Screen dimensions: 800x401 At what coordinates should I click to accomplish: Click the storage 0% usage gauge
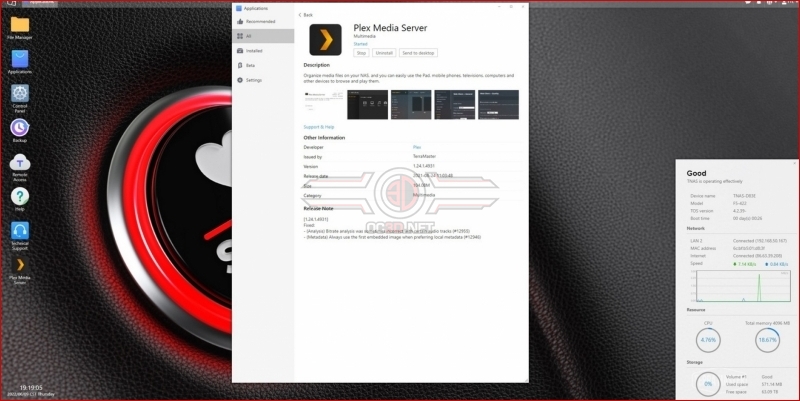click(x=708, y=384)
